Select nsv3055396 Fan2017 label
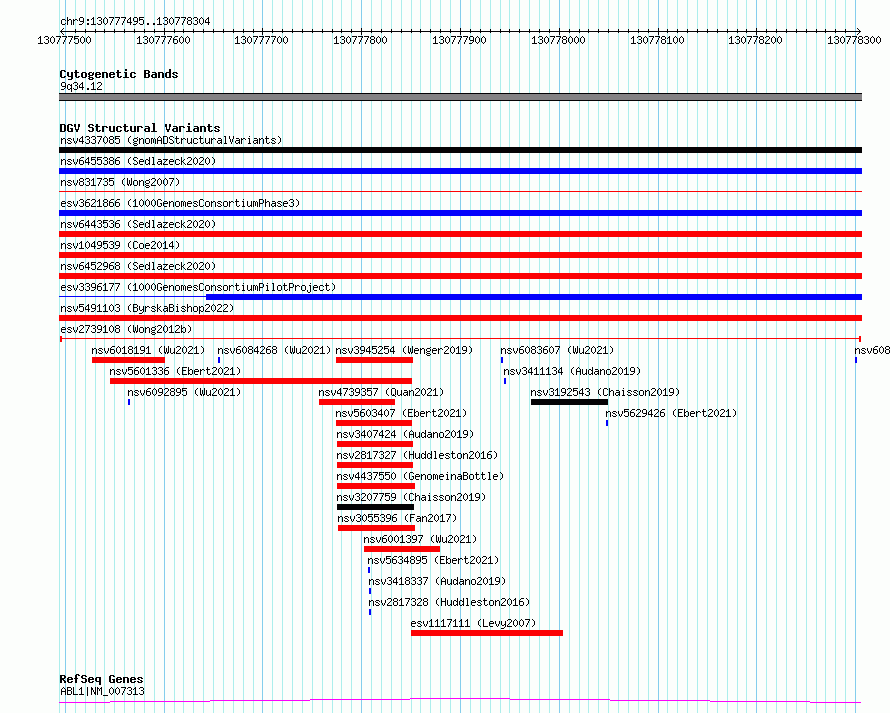Image resolution: width=890 pixels, height=713 pixels. coord(397,518)
